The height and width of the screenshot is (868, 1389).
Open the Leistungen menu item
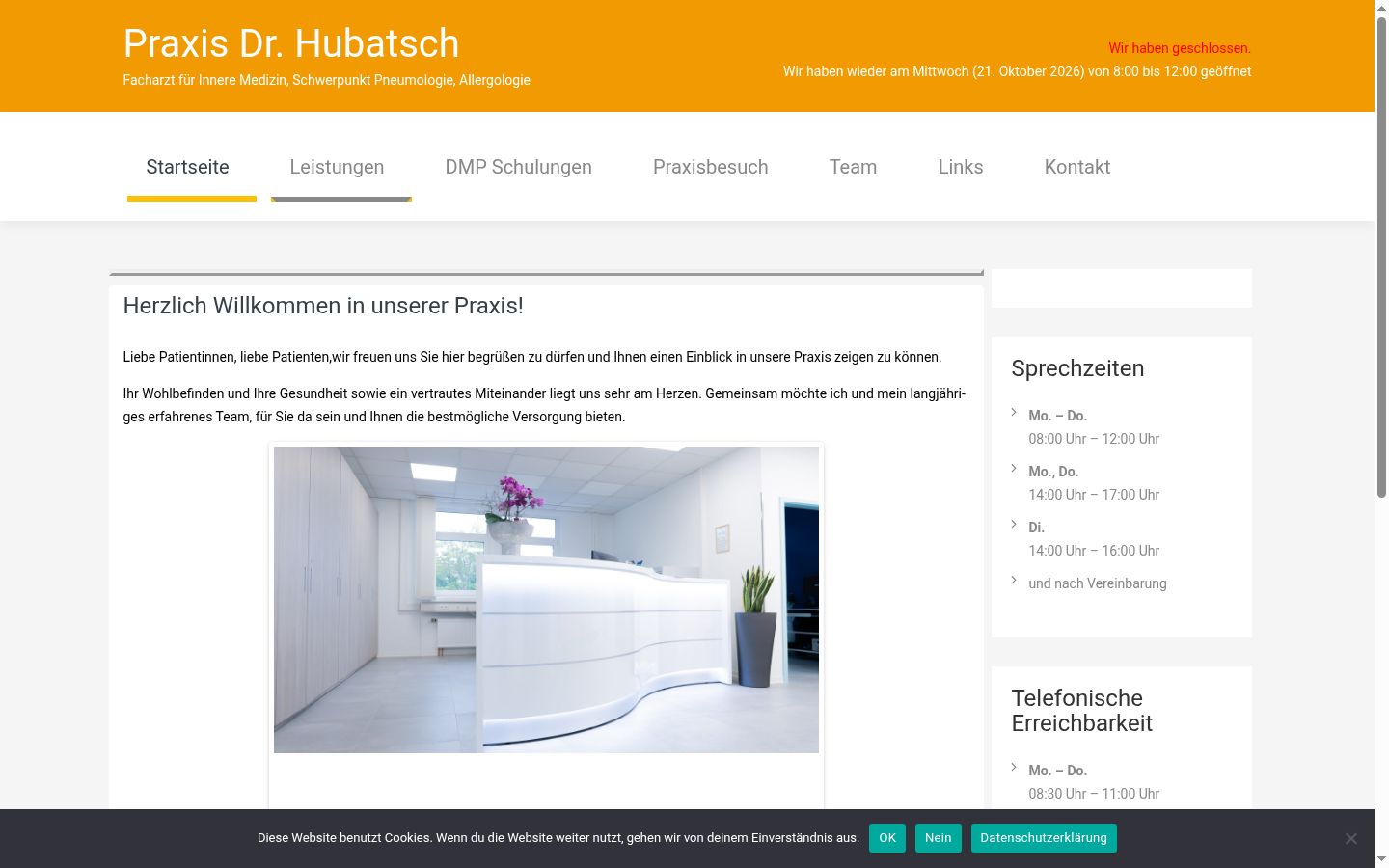tap(337, 167)
